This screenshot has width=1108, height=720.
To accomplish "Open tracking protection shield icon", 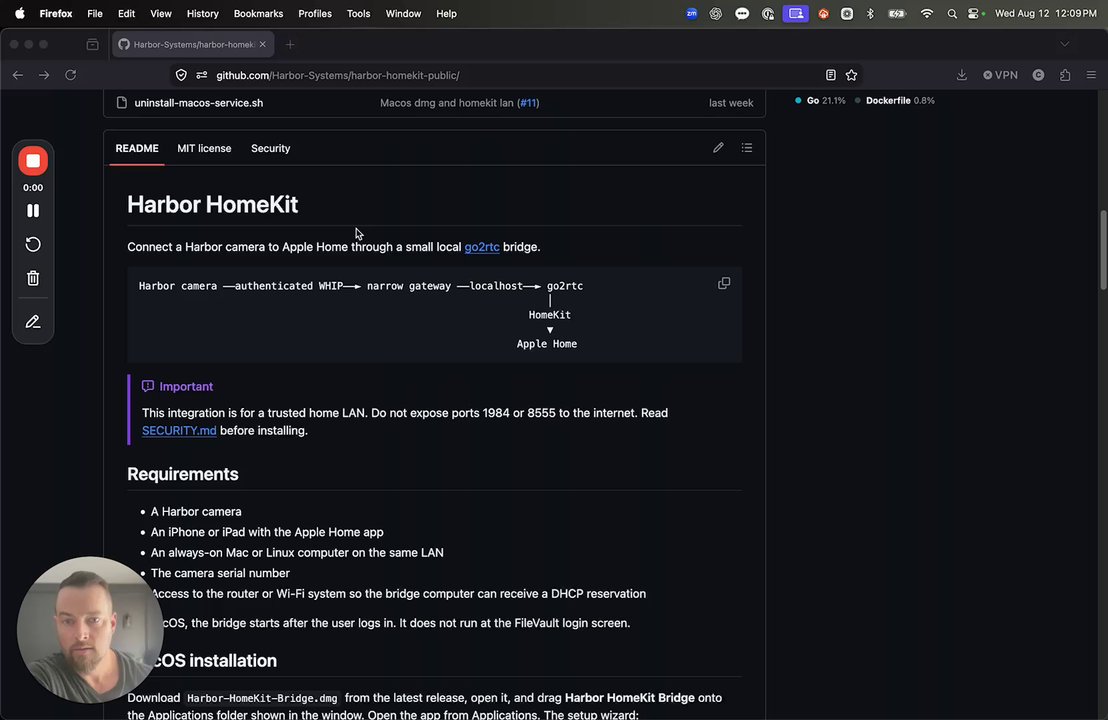I will pyautogui.click(x=181, y=75).
